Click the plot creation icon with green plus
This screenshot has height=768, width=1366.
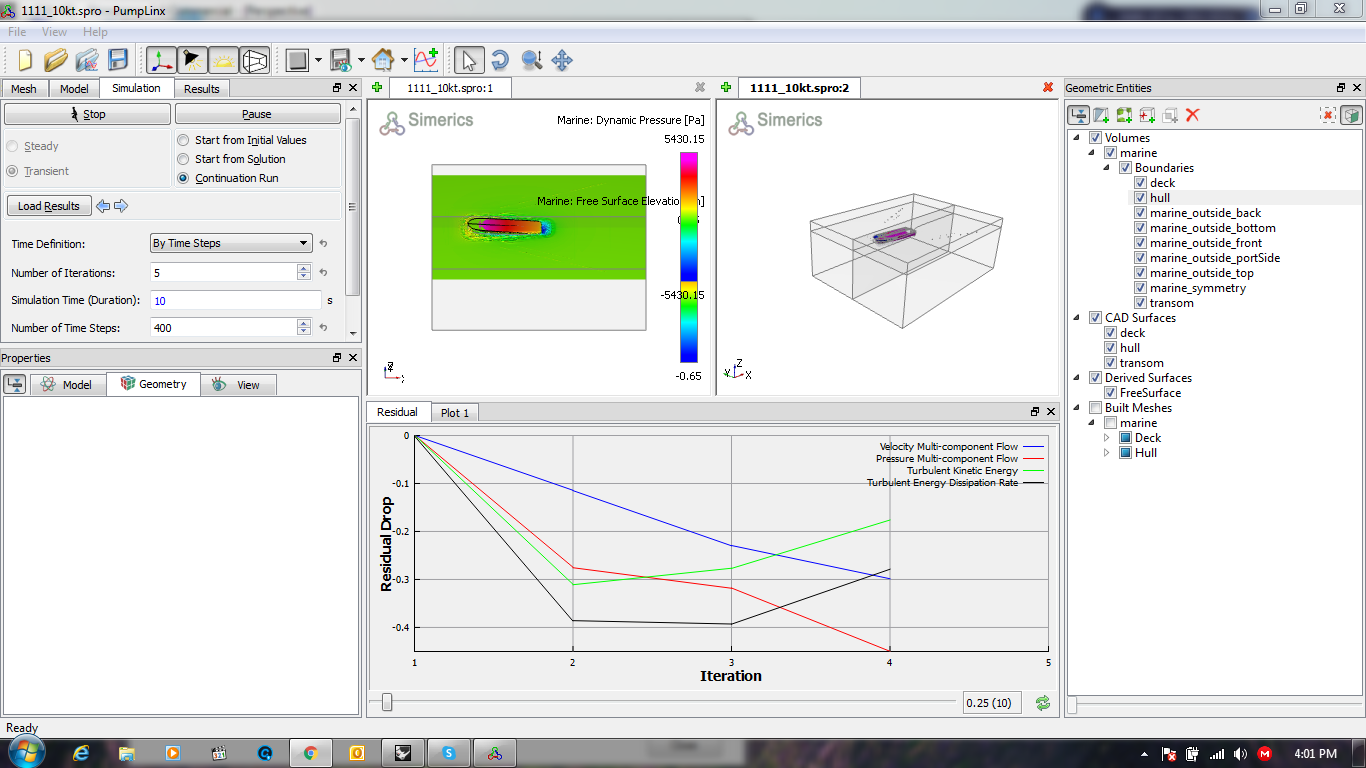pyautogui.click(x=426, y=60)
